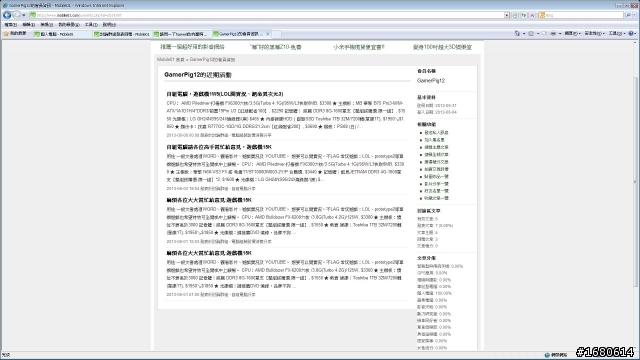The width and height of the screenshot is (640, 360).
Task: Expand the Print options dropdown arrow
Action: (560, 34)
